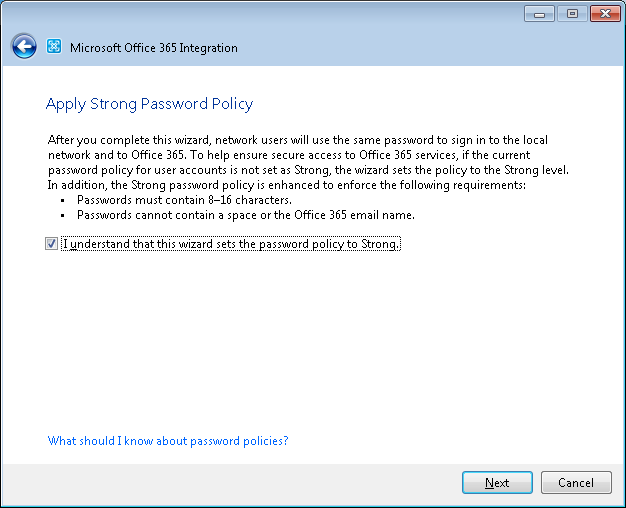The width and height of the screenshot is (626, 508).
Task: Cancel the Office 365 Integration wizard
Action: 576,482
